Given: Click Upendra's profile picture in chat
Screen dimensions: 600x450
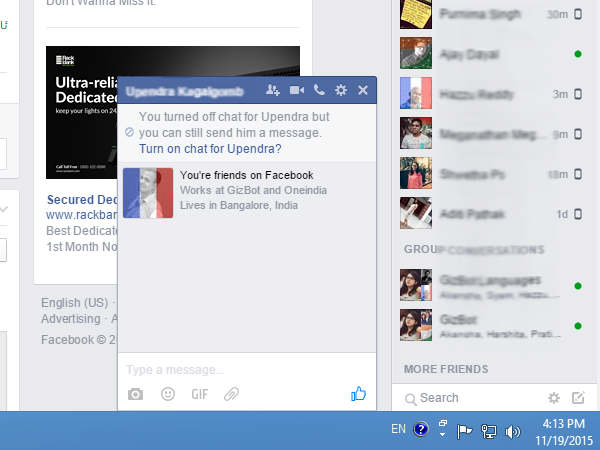Looking at the screenshot, I should click(148, 192).
